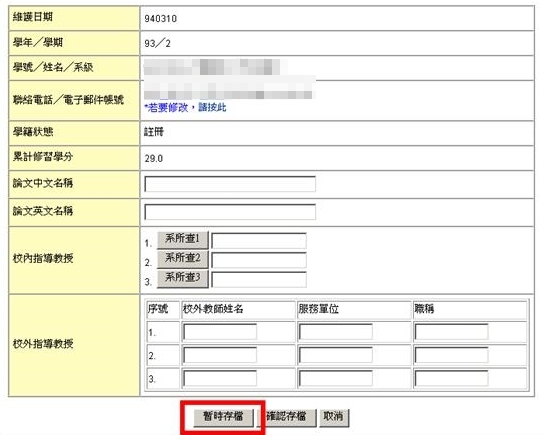
Task: Click row 1 服務單位 field
Action: [x=335, y=332]
